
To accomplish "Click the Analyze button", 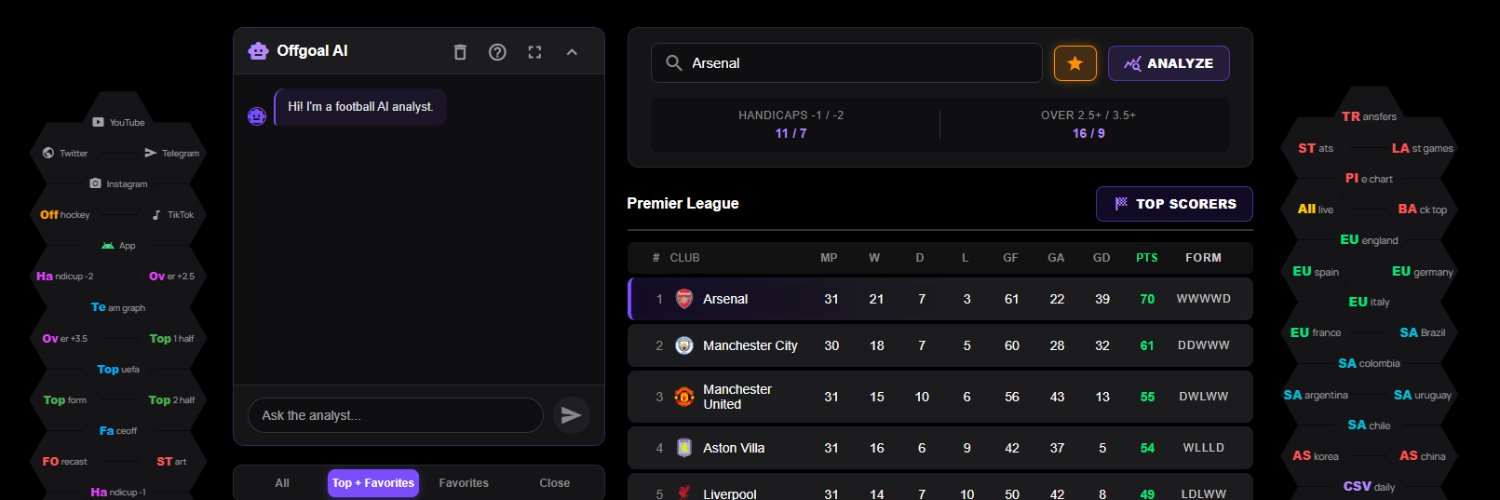I will click(1168, 63).
